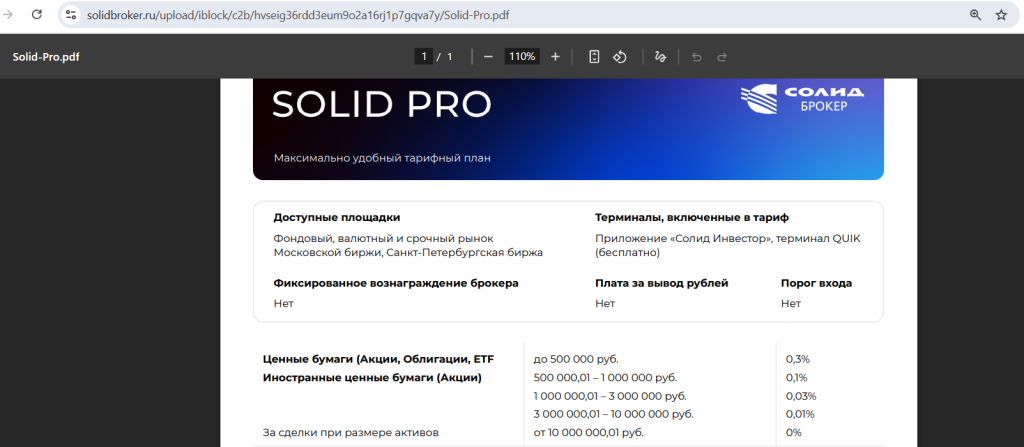Click 'Приложение «Солид Инвестор», терминал QUIK' text

(728, 239)
